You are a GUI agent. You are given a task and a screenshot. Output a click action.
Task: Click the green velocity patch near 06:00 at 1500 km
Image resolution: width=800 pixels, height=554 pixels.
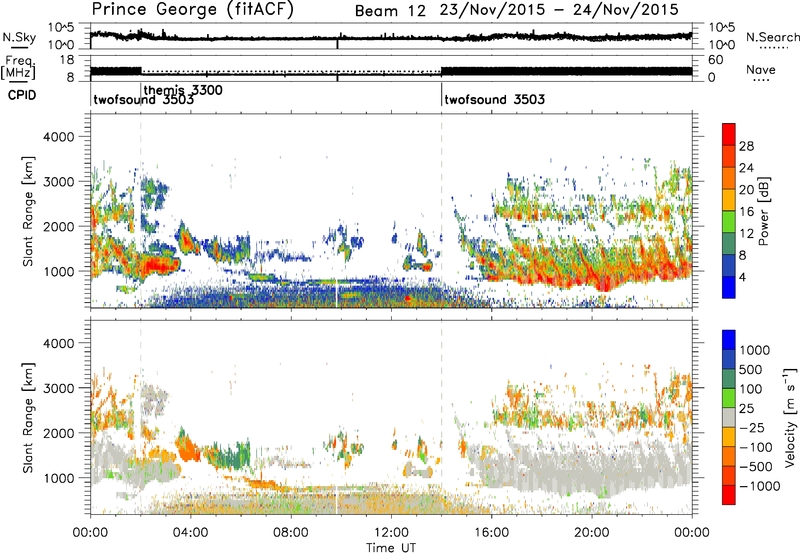[x=233, y=453]
